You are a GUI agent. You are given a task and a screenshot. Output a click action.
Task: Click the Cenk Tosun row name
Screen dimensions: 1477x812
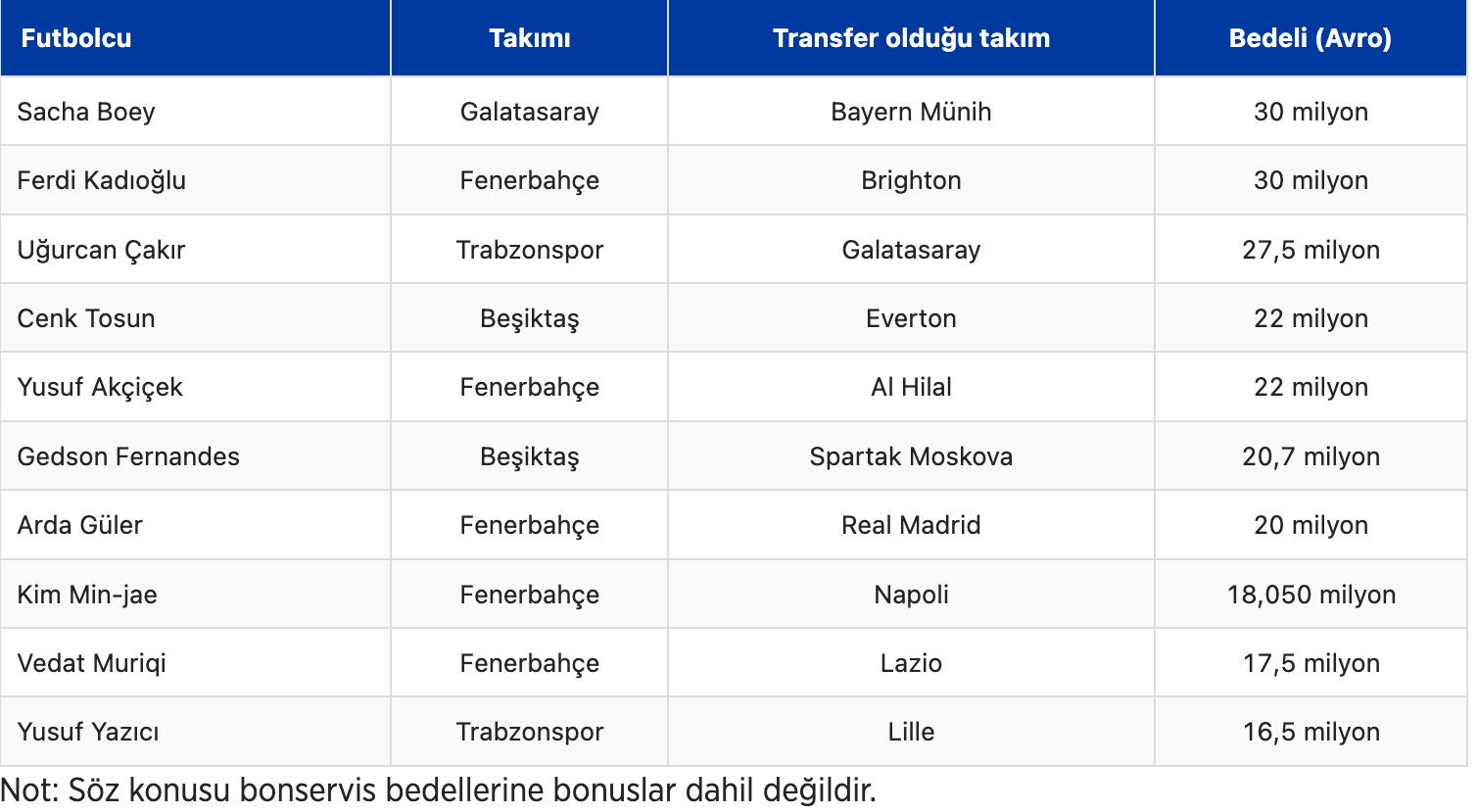pyautogui.click(x=86, y=318)
